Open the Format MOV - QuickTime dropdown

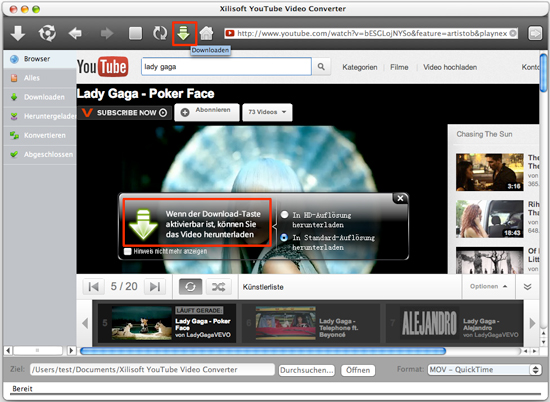tap(484, 369)
